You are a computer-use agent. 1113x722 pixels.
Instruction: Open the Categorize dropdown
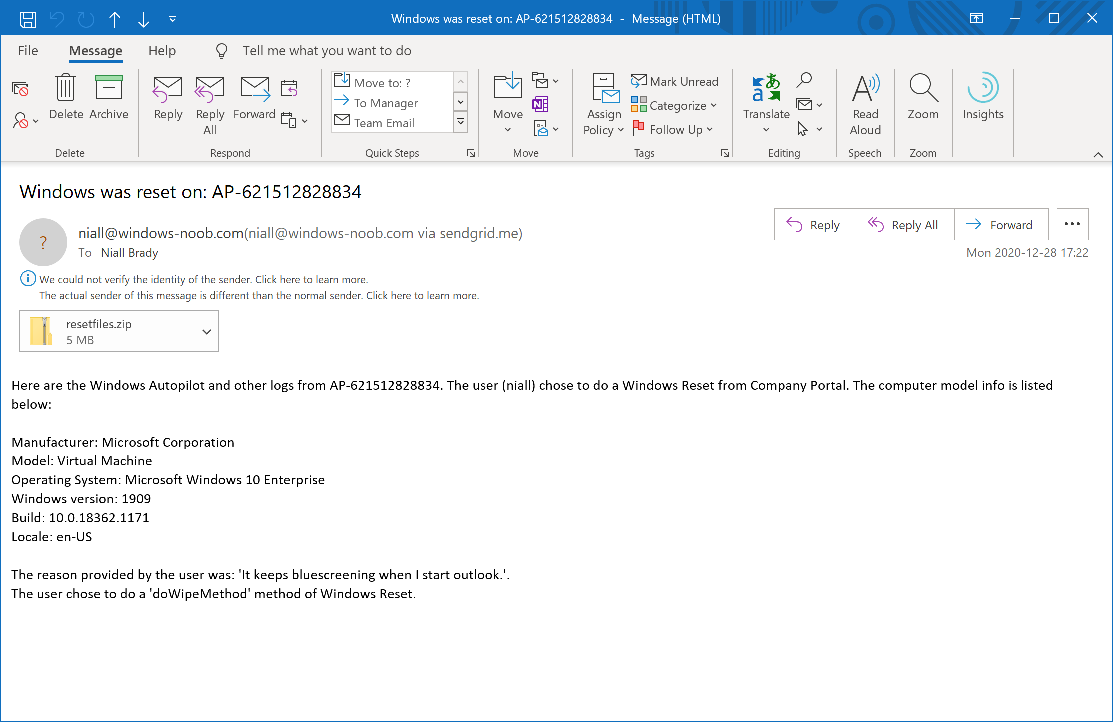tap(674, 105)
